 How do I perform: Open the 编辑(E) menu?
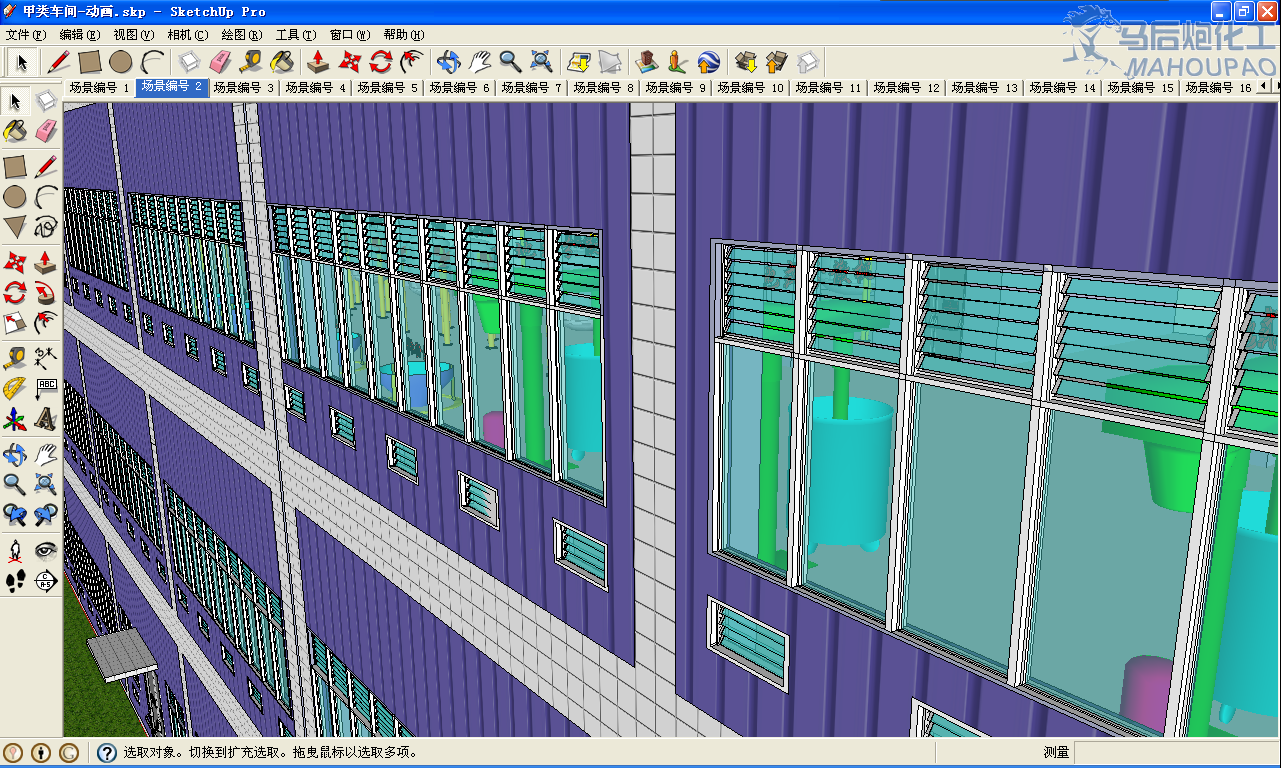coord(81,35)
